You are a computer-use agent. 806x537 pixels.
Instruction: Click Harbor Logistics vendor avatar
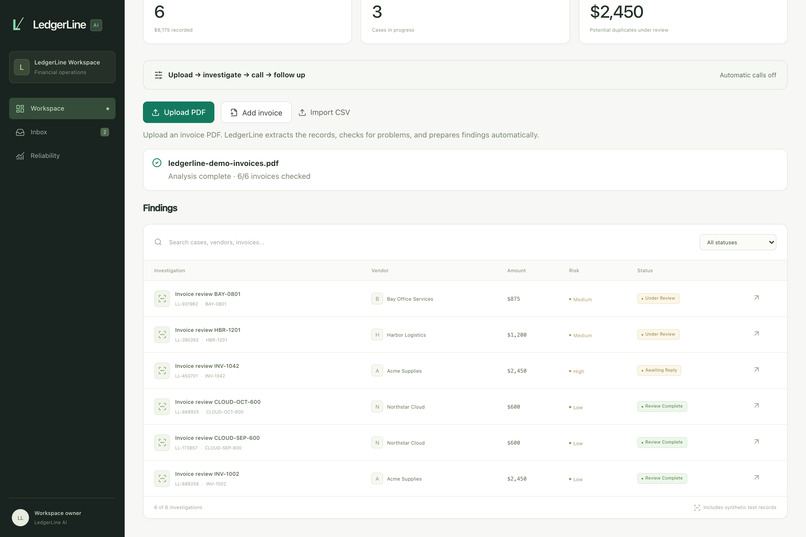pos(377,335)
